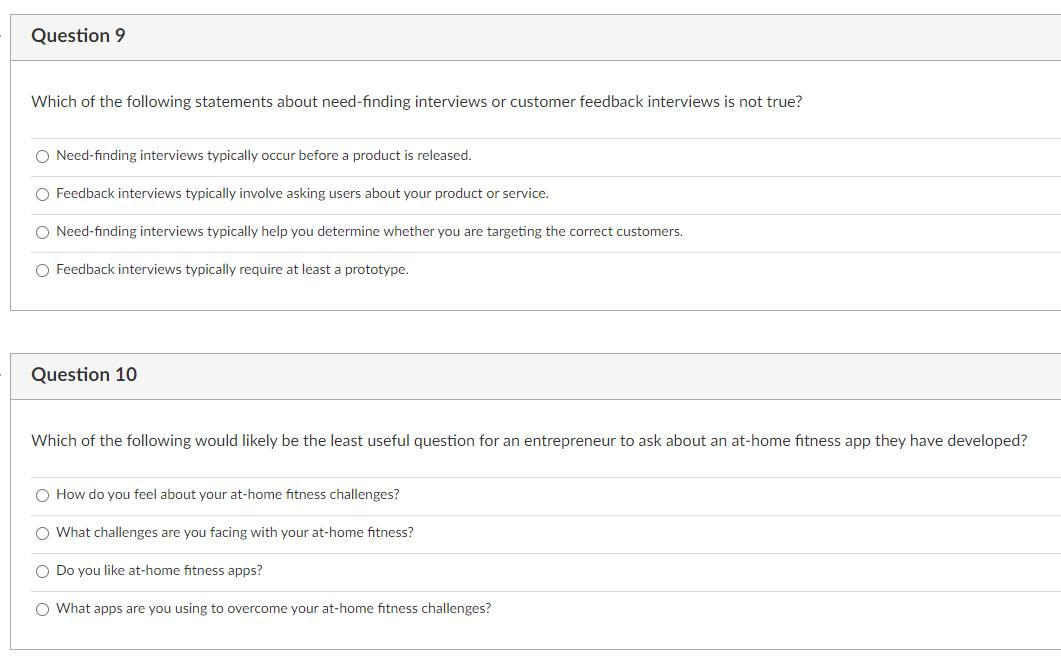
Task: Select 'How do you feel about your at-home fitness challenges?'
Action: click(42, 495)
